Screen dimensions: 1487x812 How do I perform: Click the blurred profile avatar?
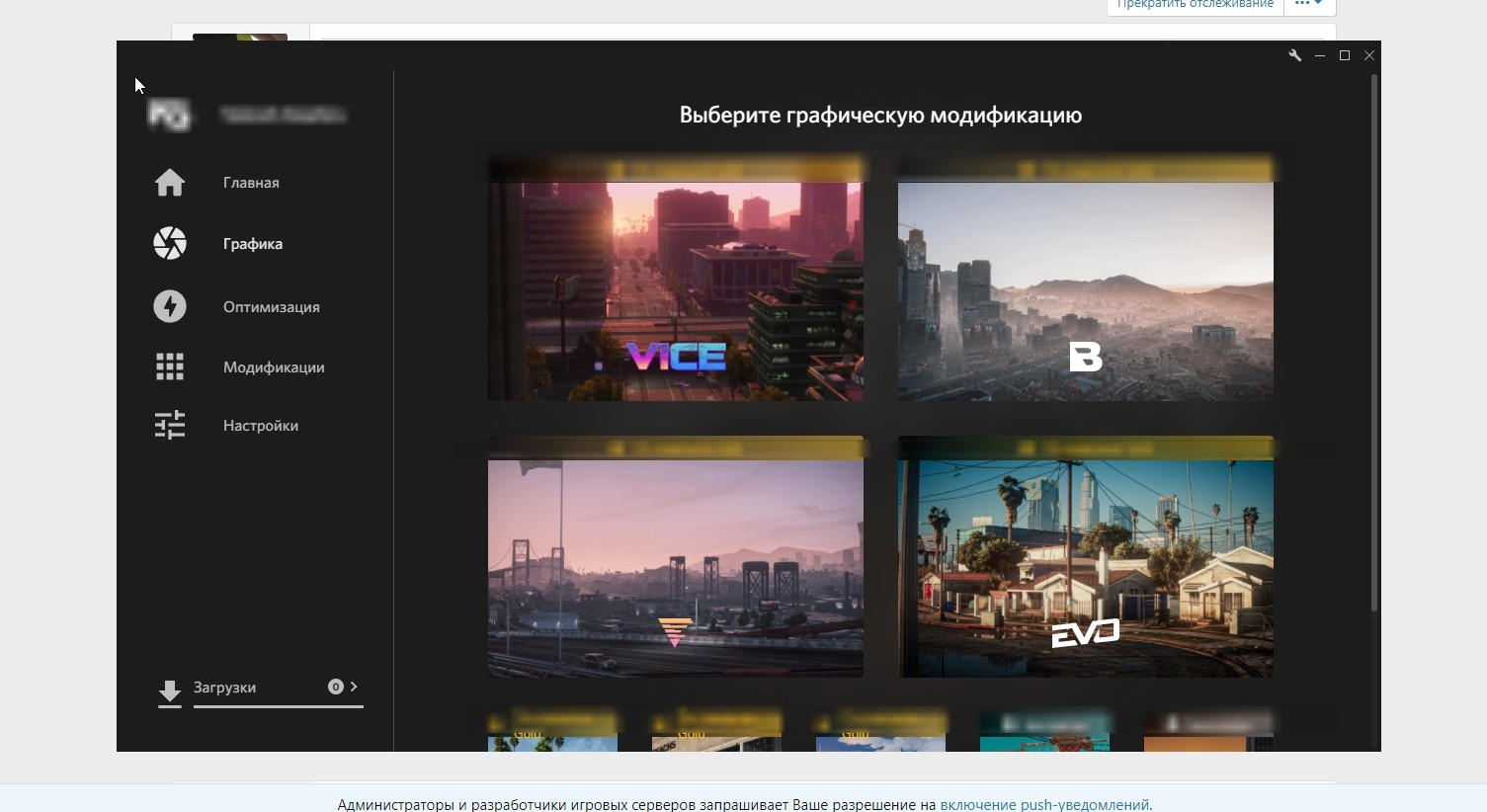[x=168, y=115]
